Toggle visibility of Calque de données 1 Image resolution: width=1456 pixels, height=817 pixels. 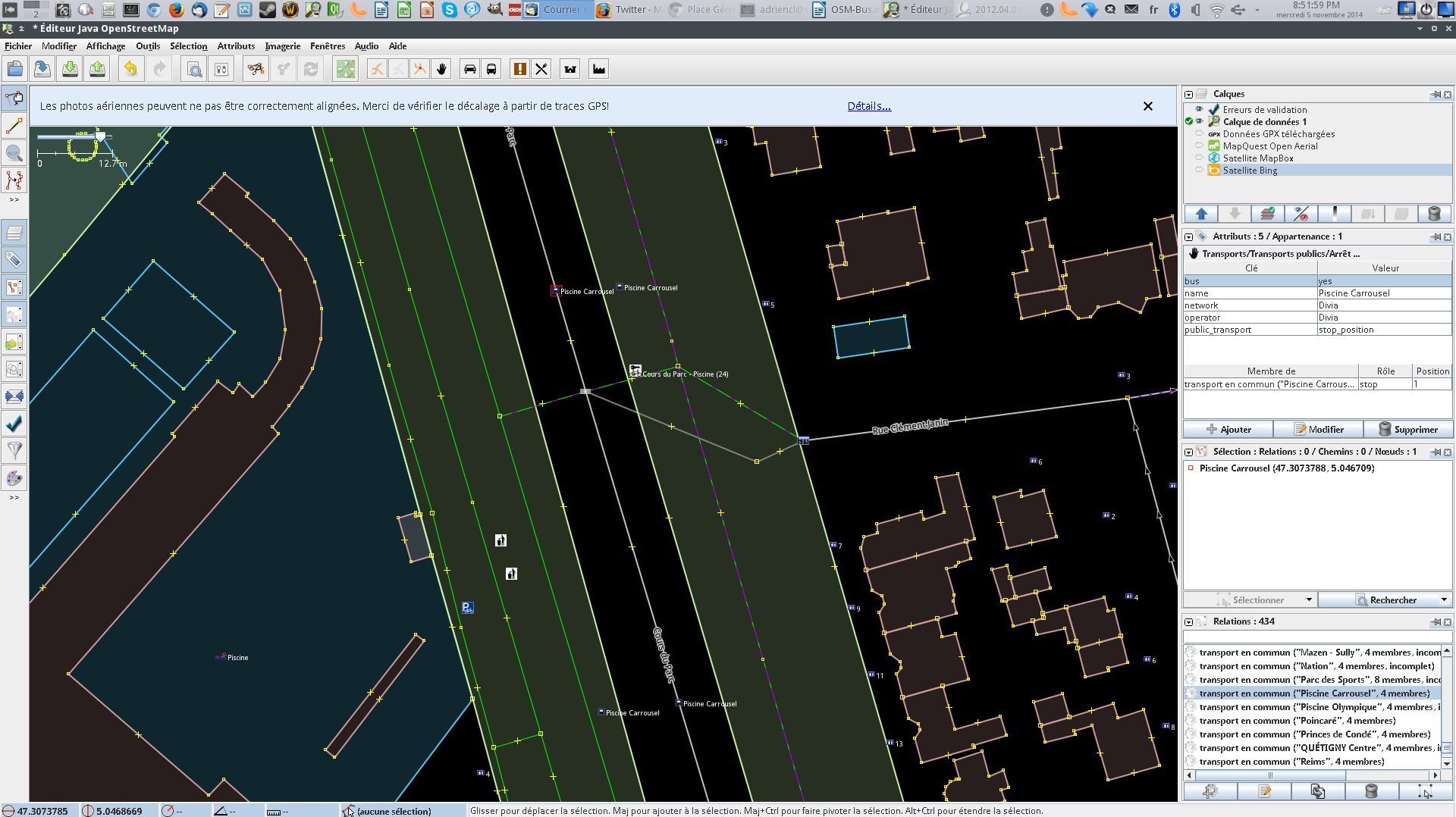(x=1199, y=121)
